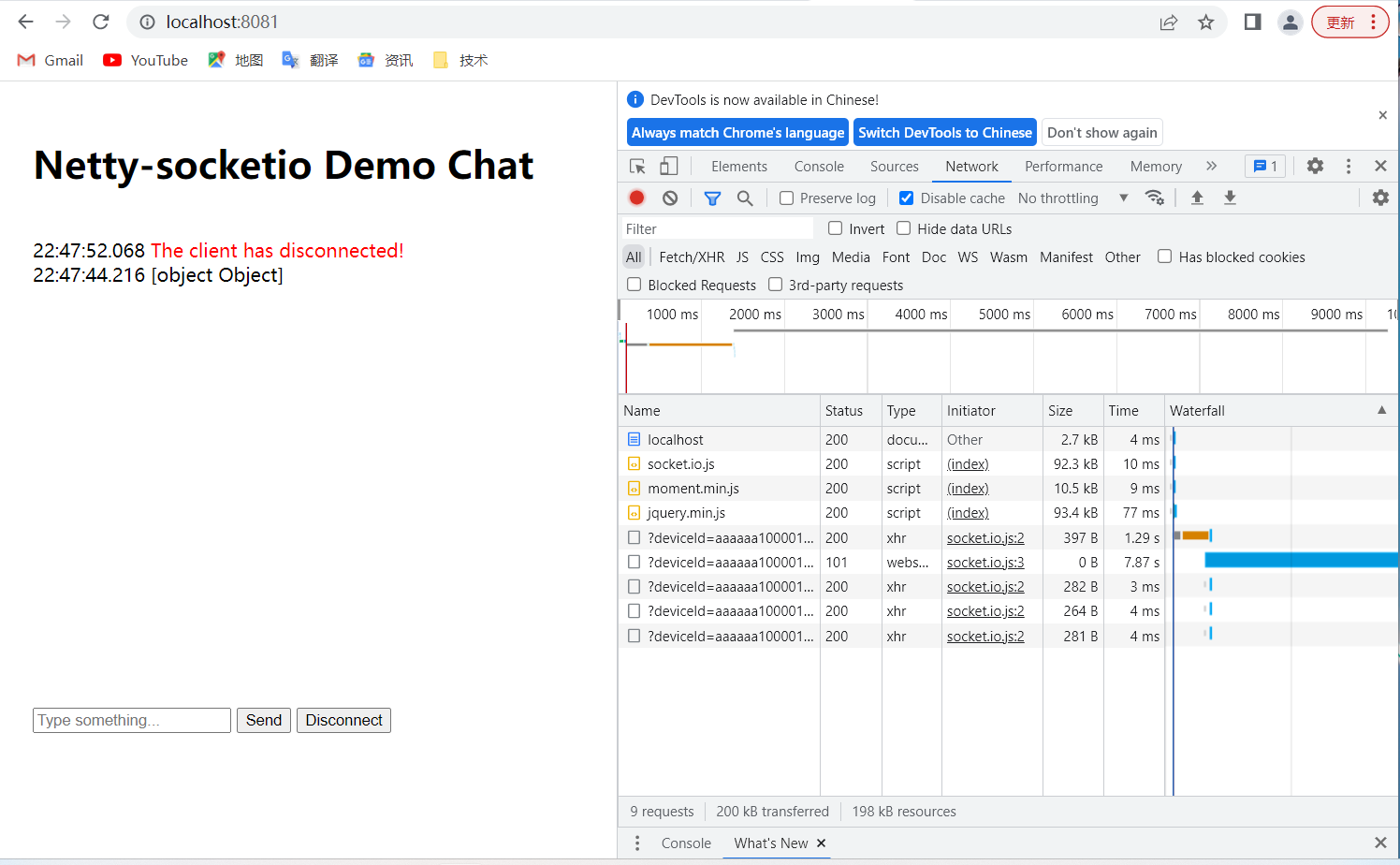Click Switch DevTools to Chinese
Screen dimensions: 1400x865
[945, 133]
